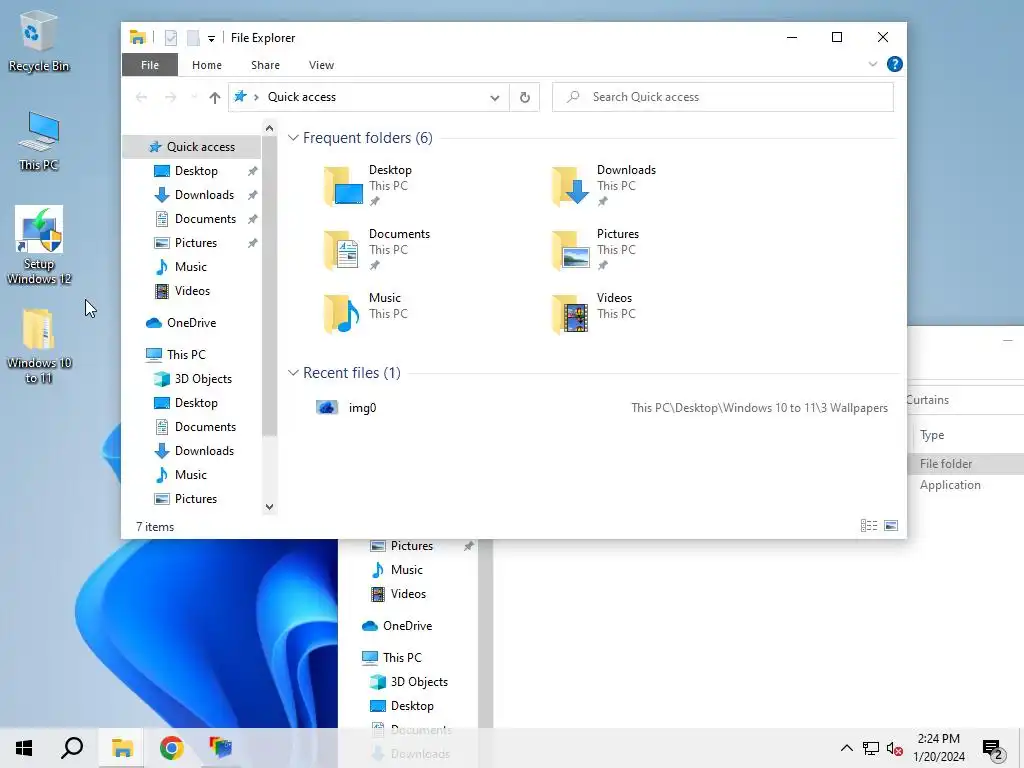Switch to Large icons view layout

coord(891,526)
